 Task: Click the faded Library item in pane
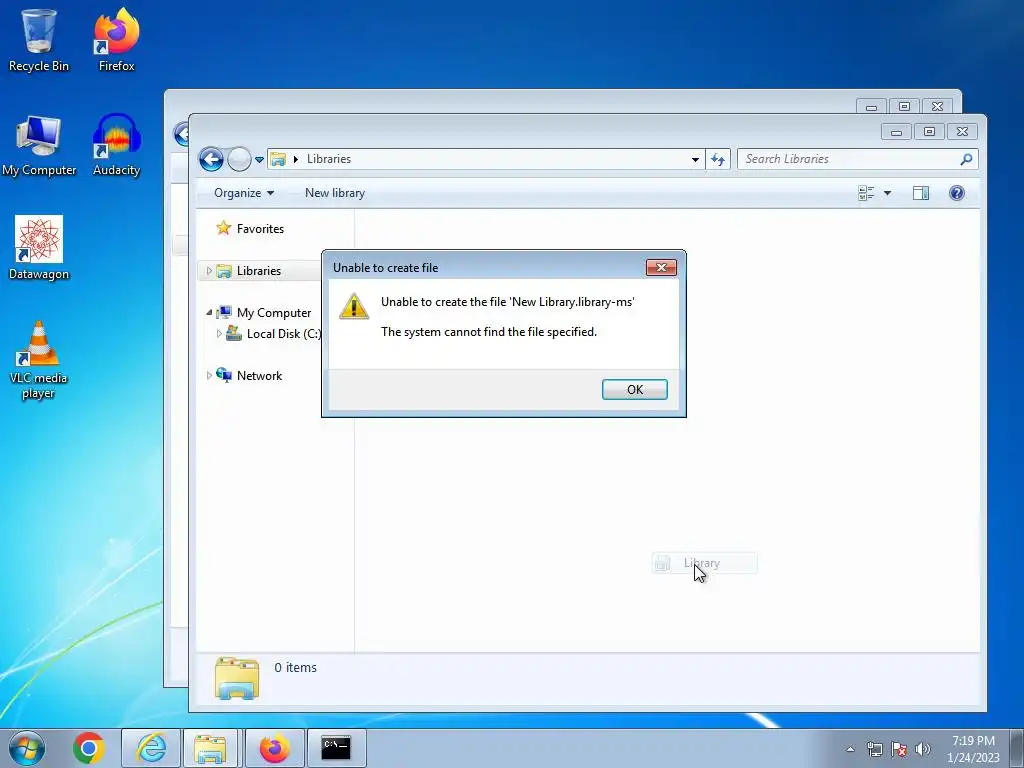pos(704,563)
